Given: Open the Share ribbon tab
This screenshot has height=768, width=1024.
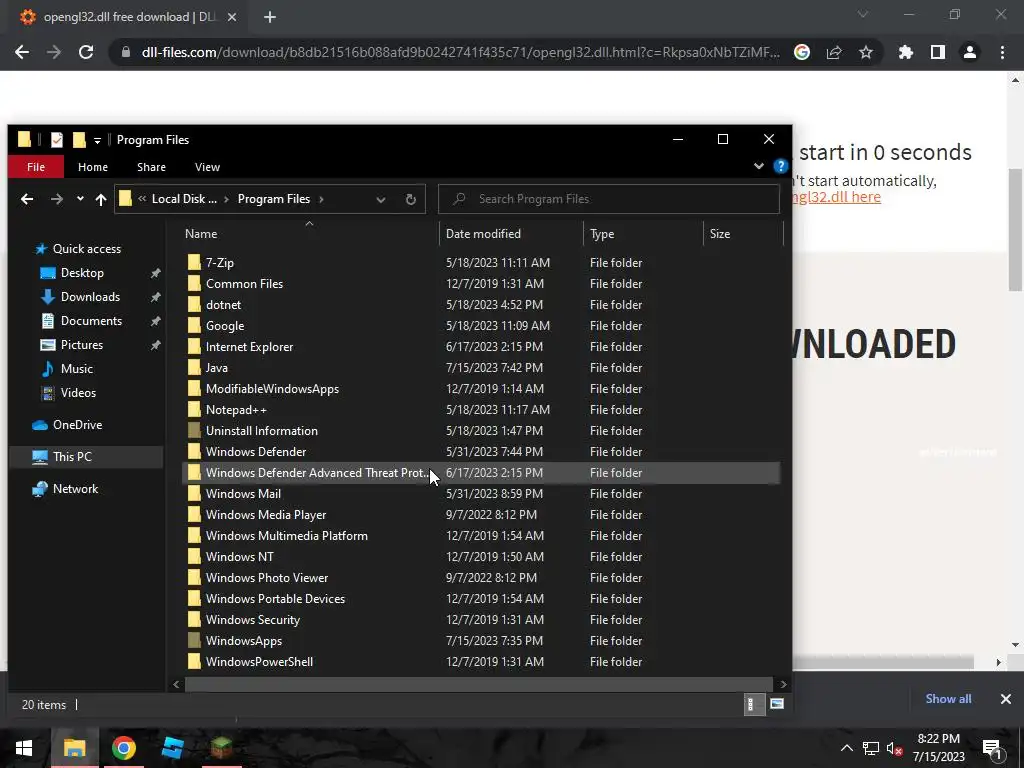Looking at the screenshot, I should (151, 167).
